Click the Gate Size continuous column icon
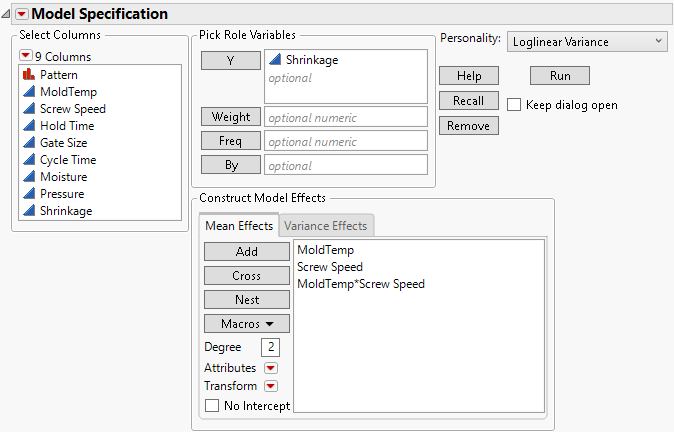The height and width of the screenshot is (432, 674). tap(28, 143)
